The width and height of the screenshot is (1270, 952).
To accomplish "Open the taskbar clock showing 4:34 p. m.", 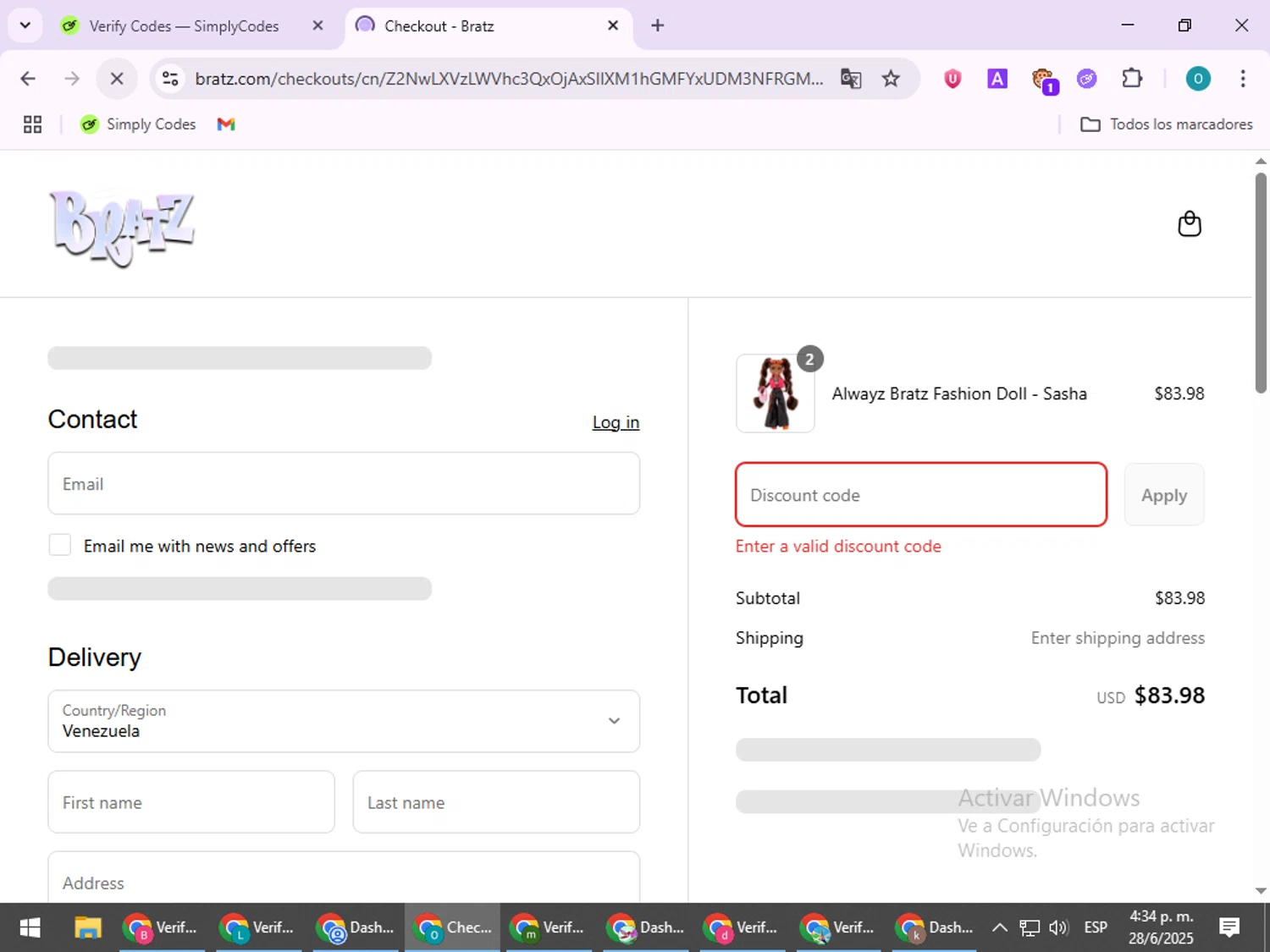I will pos(1161,927).
